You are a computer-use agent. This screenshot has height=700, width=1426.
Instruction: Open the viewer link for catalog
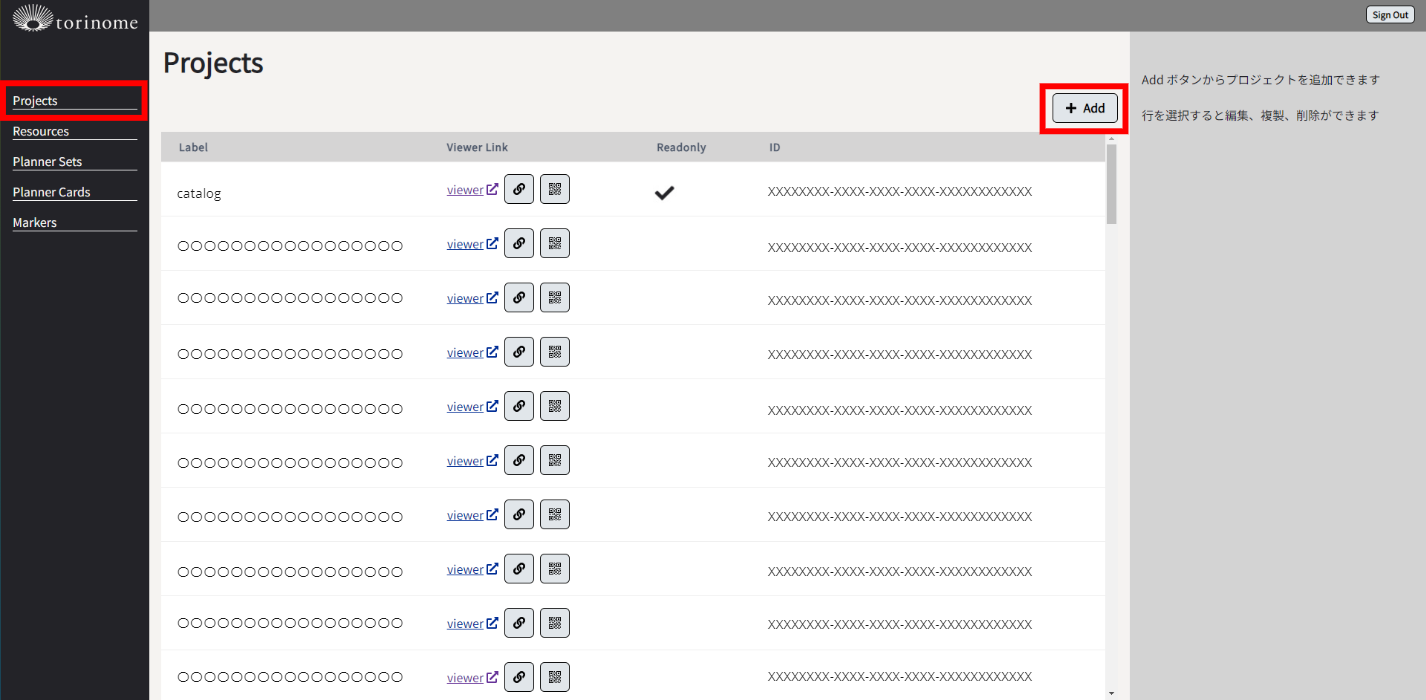(x=465, y=190)
